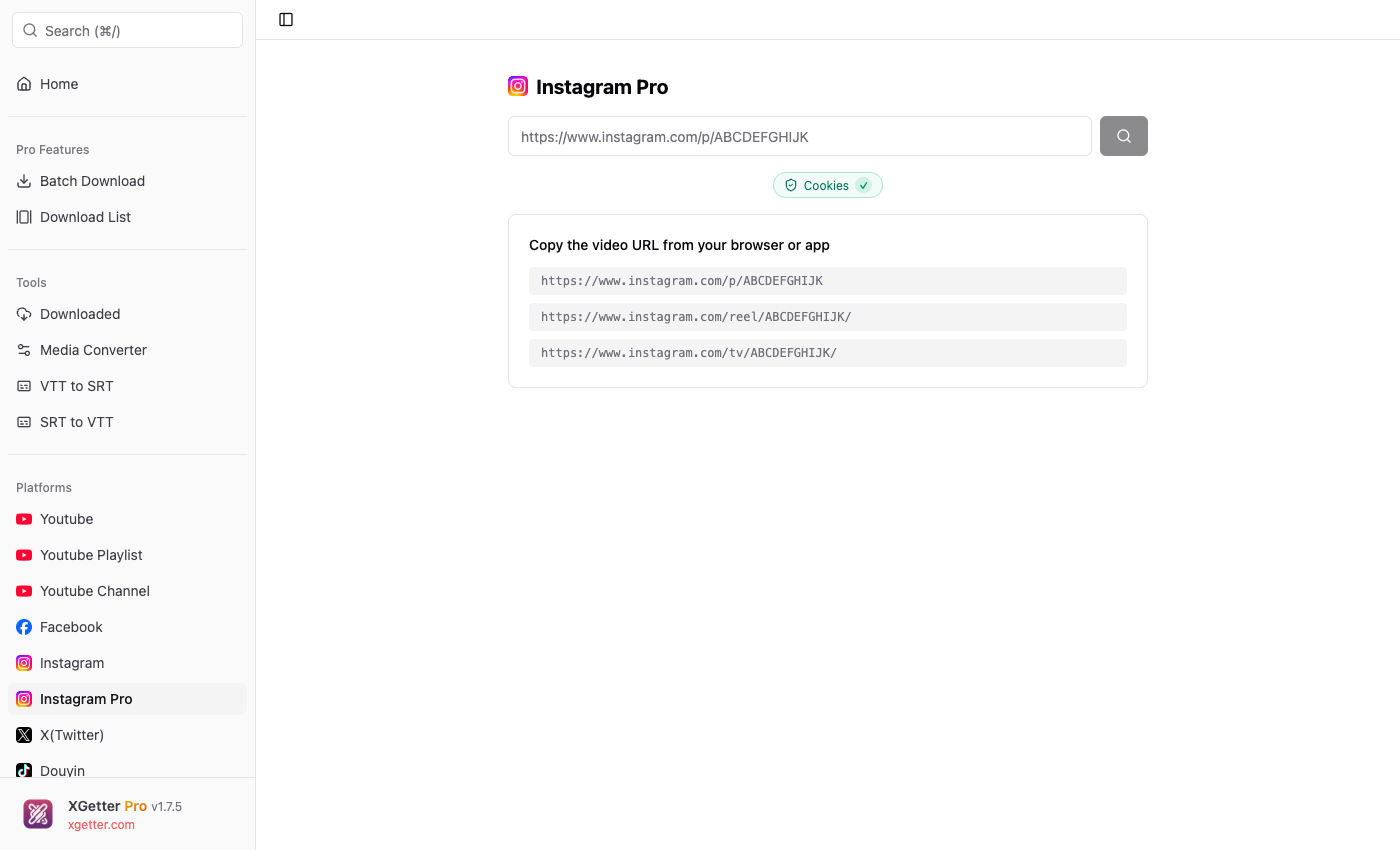
Task: Select SRT to VTT tool
Action: point(127,422)
